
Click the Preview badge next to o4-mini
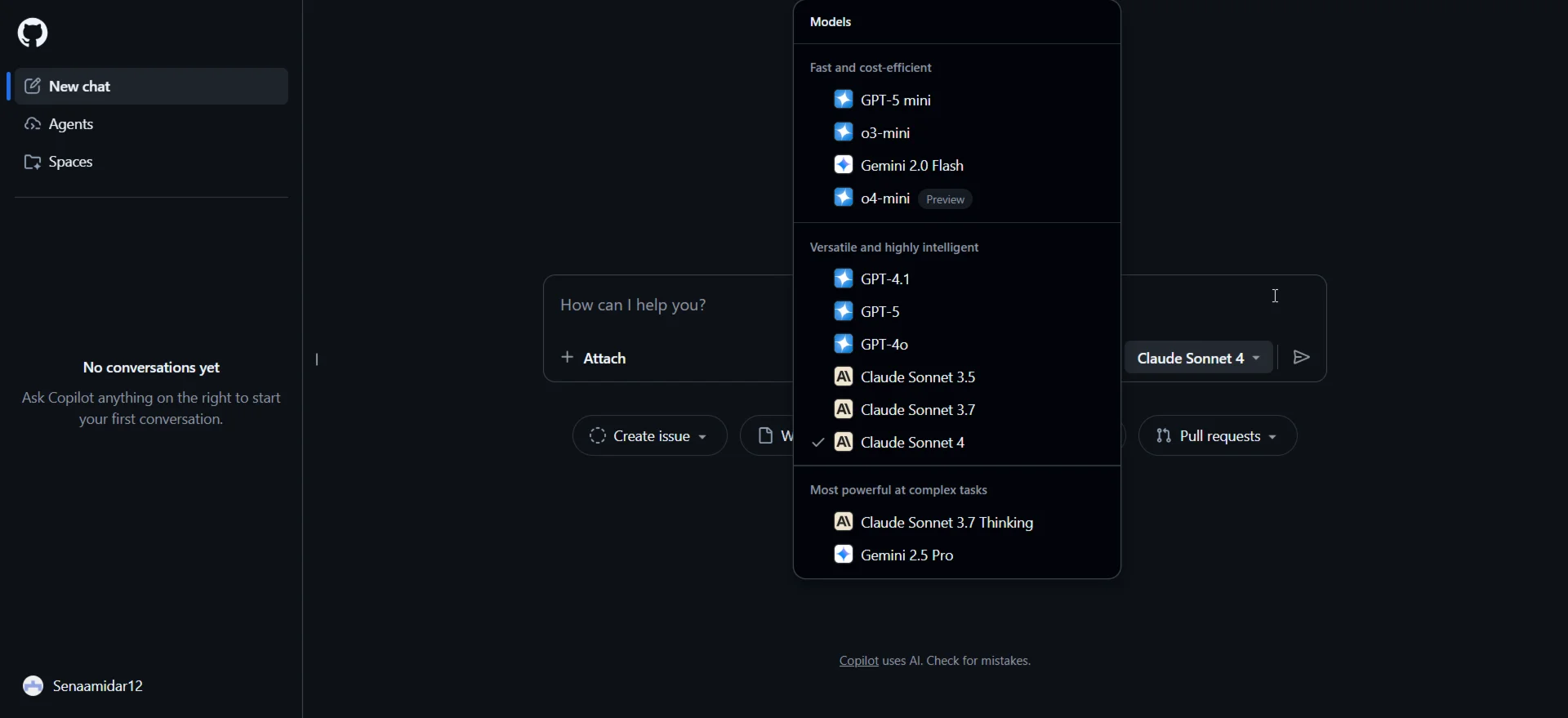pyautogui.click(x=945, y=199)
